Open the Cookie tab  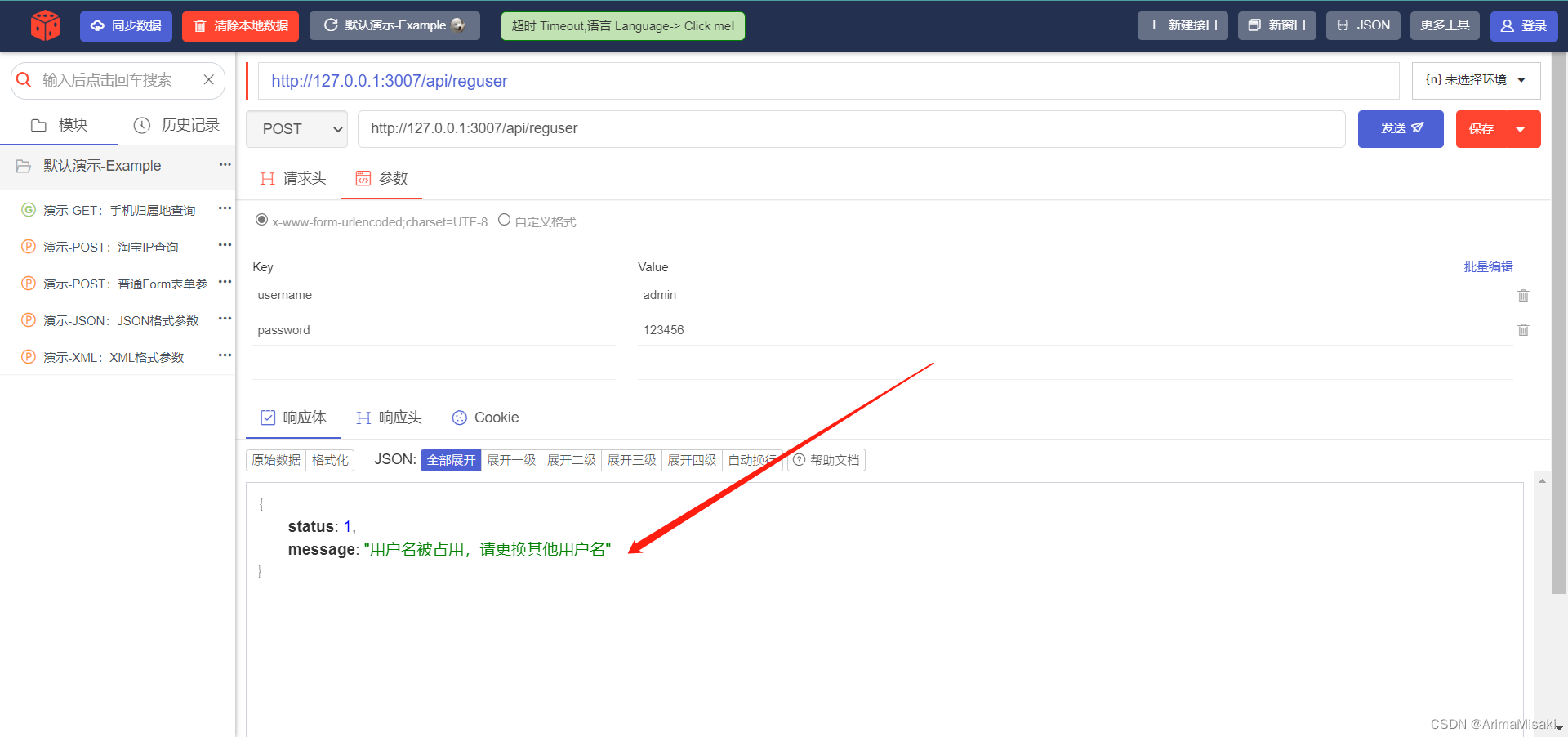(x=485, y=418)
